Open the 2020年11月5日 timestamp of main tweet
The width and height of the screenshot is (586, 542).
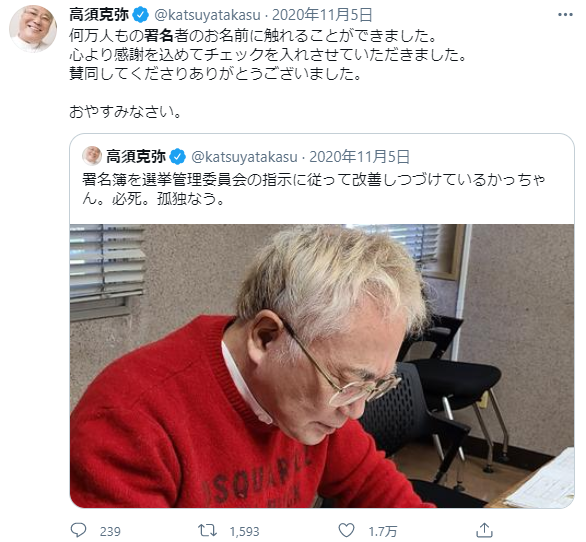click(322, 15)
